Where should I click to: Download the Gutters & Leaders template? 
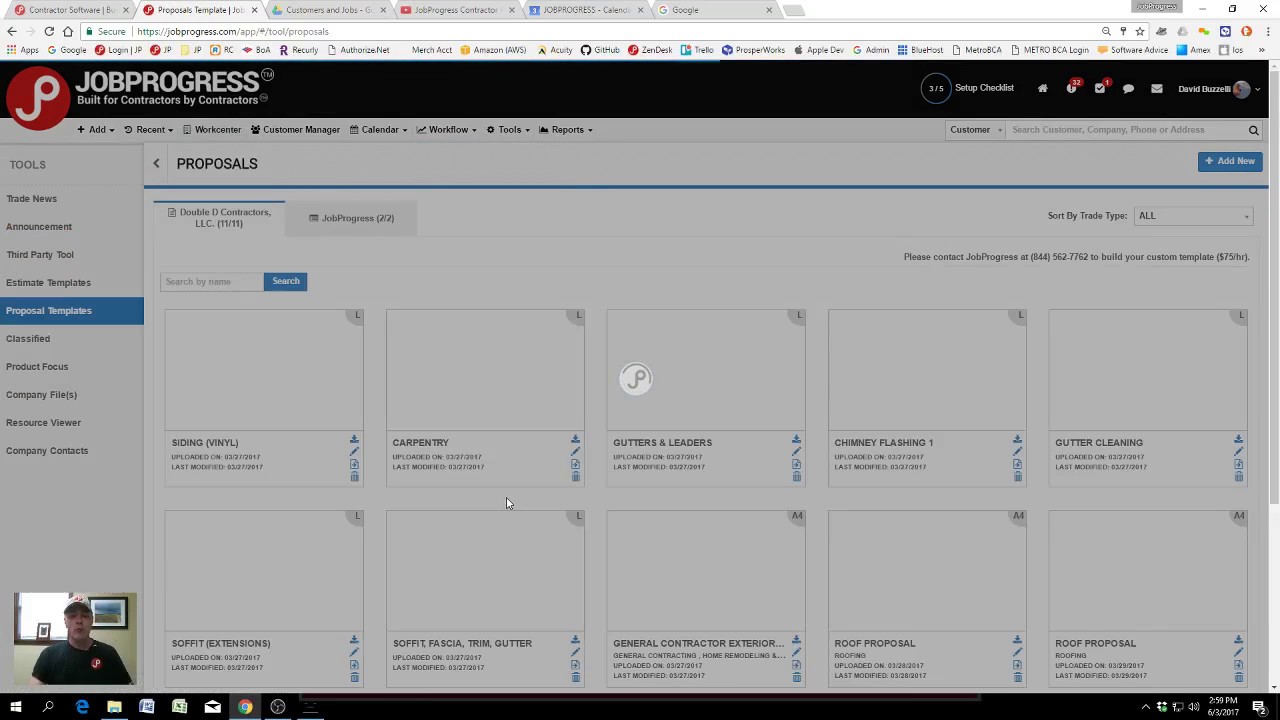(x=796, y=440)
